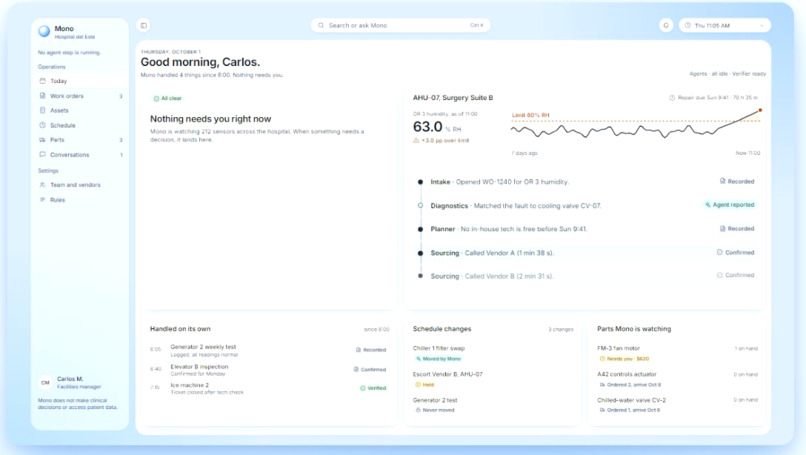
Task: Click the Carlos M. profile name
Action: click(x=70, y=379)
